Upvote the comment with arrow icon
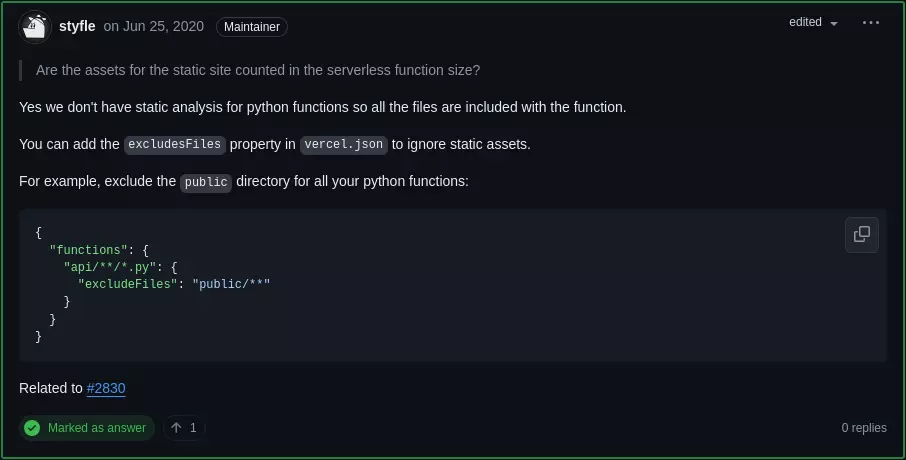Viewport: 906px width, 460px height. pos(177,428)
